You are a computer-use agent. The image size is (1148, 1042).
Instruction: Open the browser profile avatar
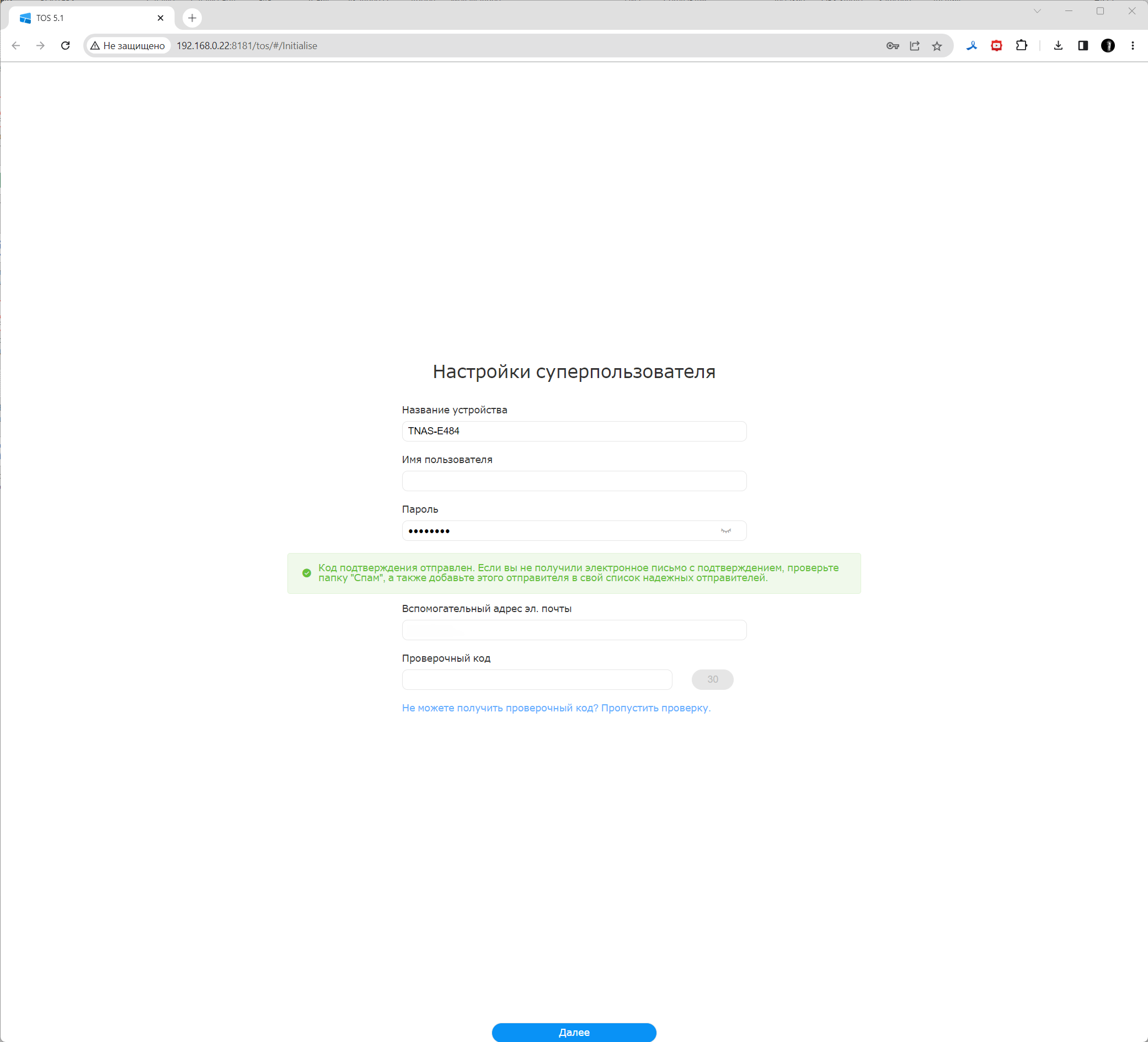[x=1108, y=46]
